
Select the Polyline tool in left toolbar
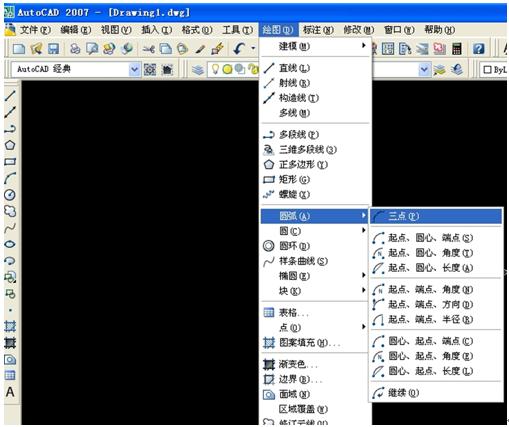click(10, 129)
